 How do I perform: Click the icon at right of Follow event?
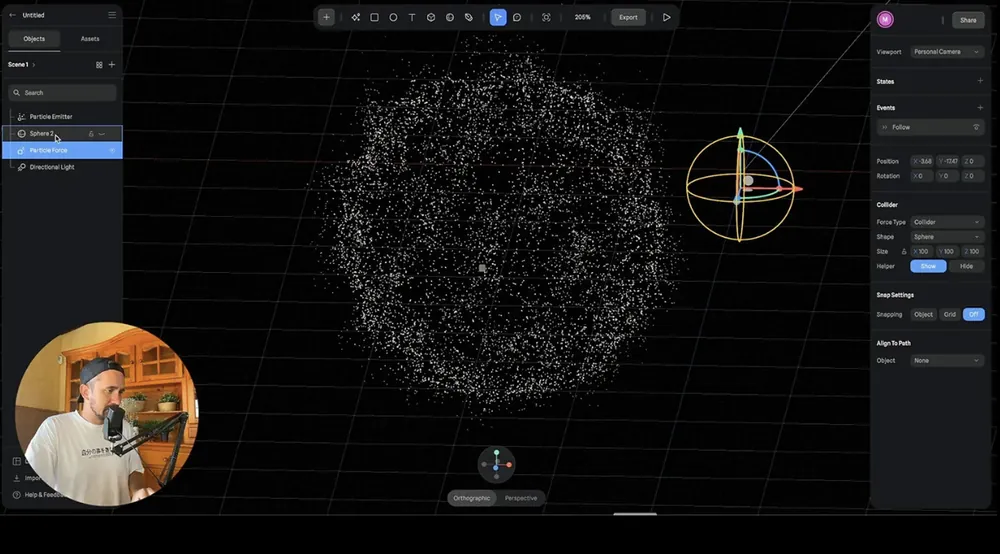coord(976,128)
